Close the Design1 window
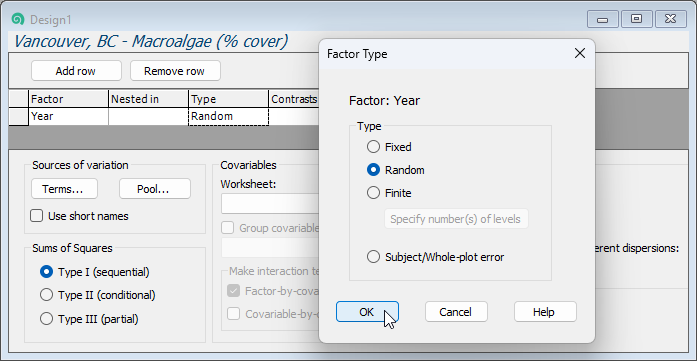Image resolution: width=697 pixels, height=361 pixels. pyautogui.click(x=670, y=20)
